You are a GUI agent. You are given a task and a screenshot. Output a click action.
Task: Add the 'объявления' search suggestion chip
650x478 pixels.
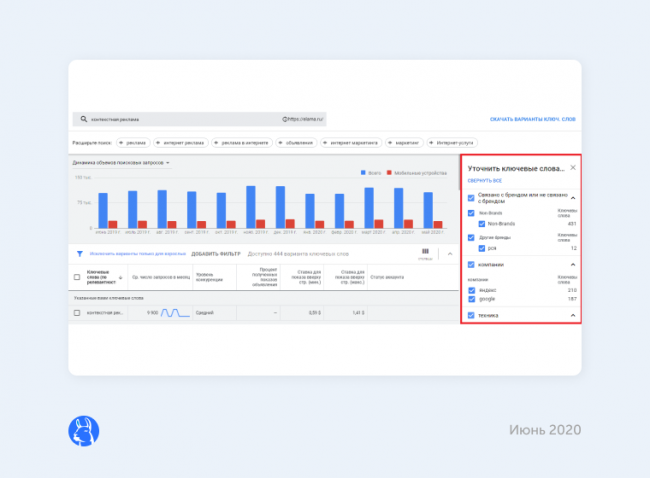tap(296, 143)
